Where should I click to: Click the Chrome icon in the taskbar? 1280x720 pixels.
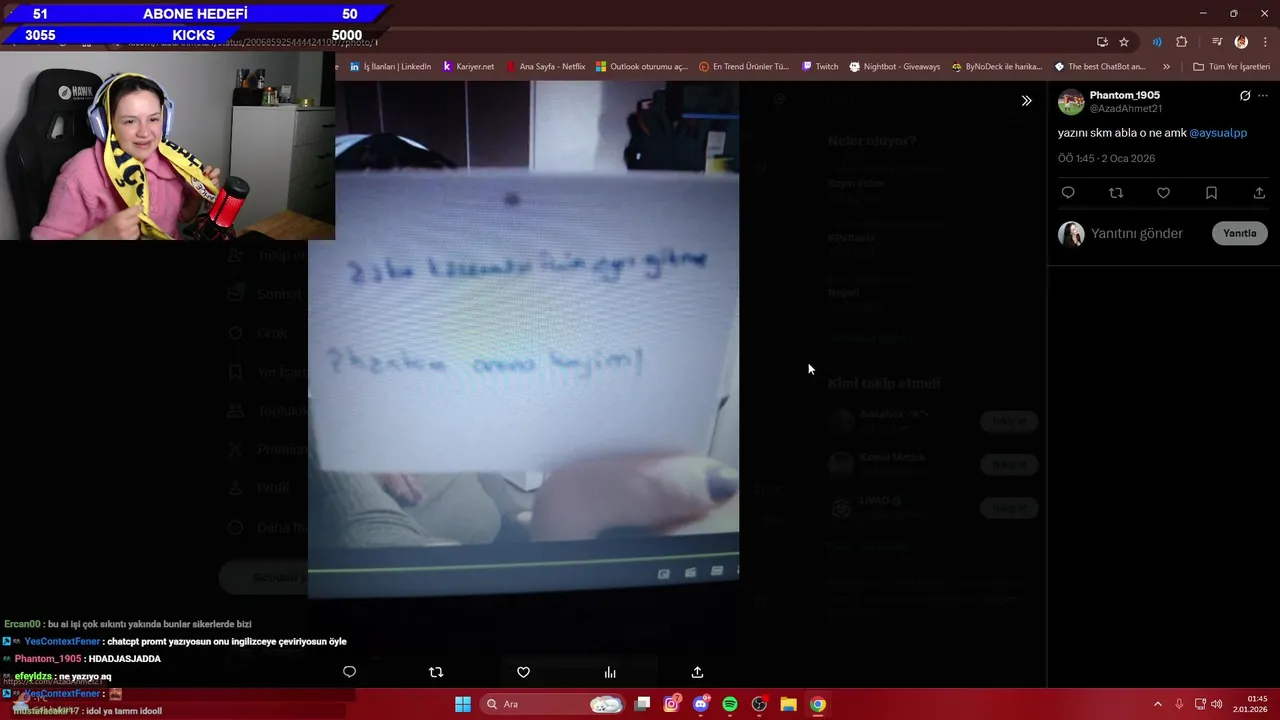point(818,704)
